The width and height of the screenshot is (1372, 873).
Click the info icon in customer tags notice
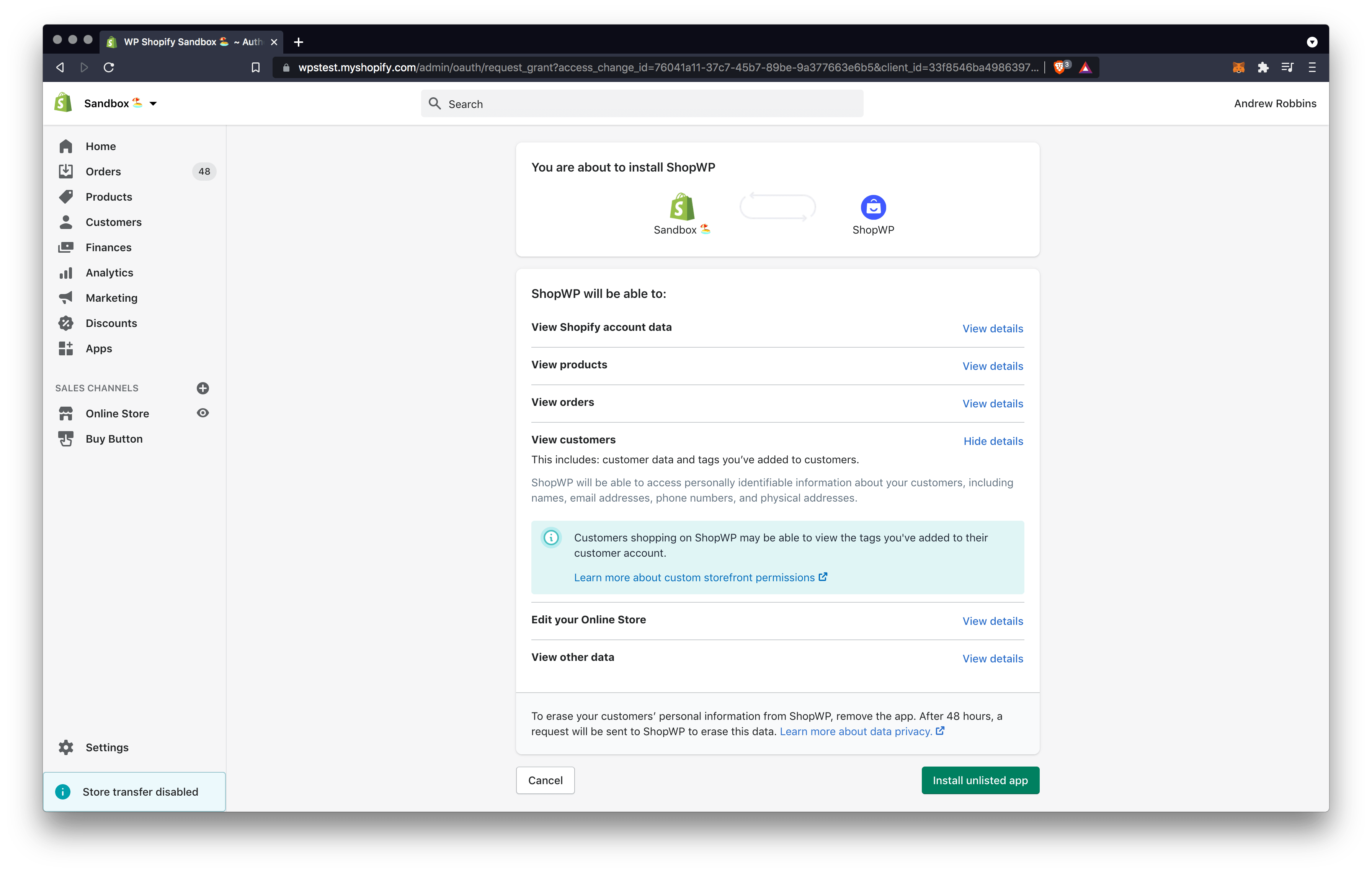551,537
